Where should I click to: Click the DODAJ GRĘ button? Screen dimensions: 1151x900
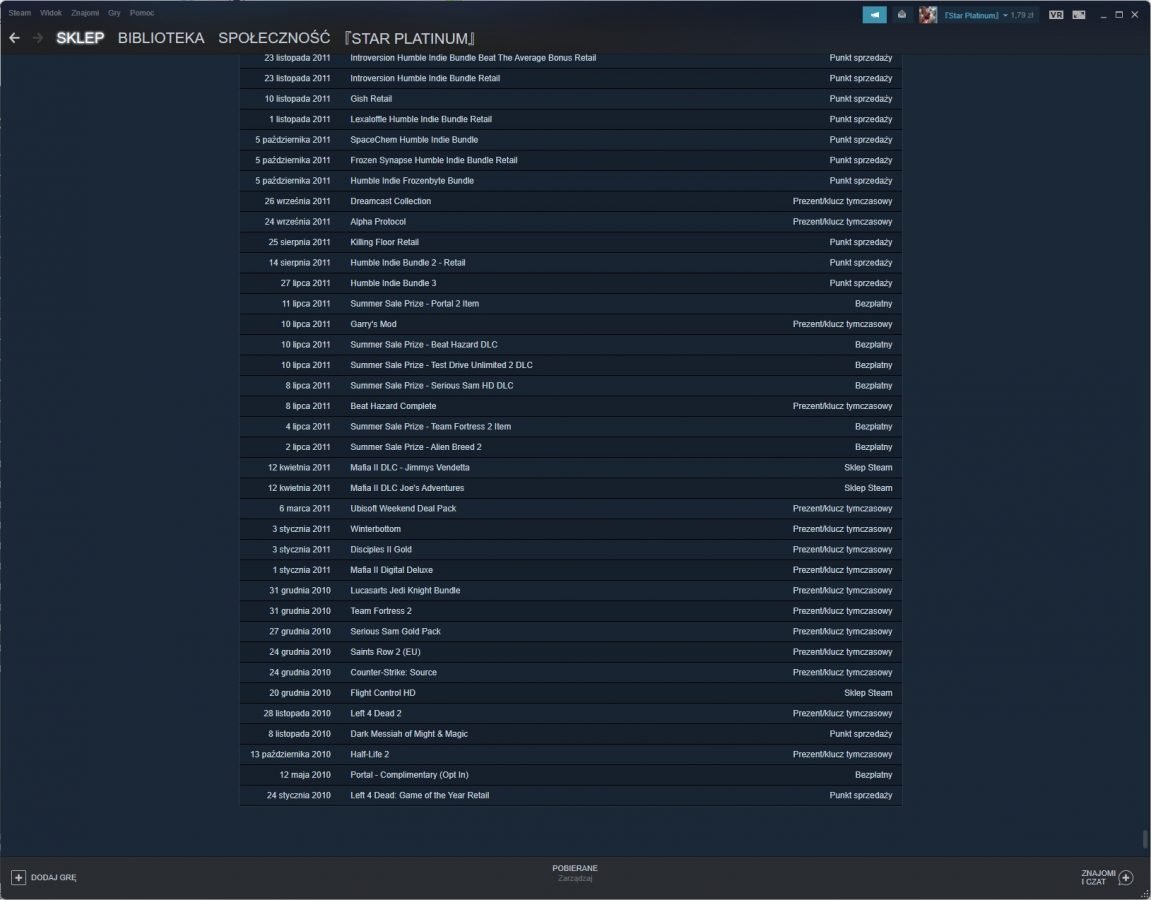point(44,877)
